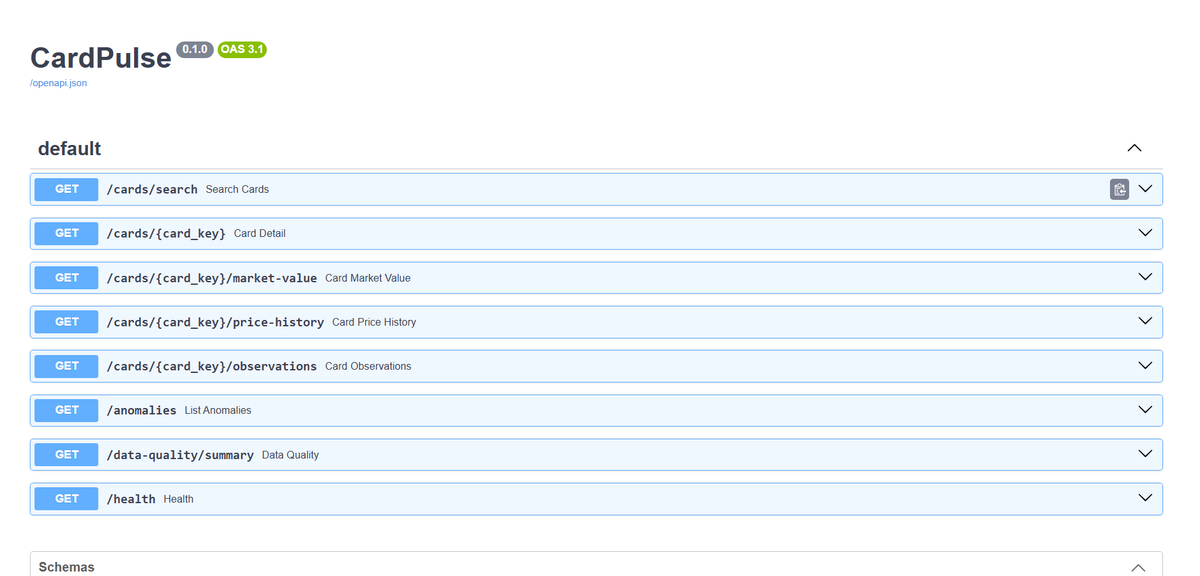The image size is (1200, 576).
Task: Click the Card Detail summary text
Action: point(259,233)
